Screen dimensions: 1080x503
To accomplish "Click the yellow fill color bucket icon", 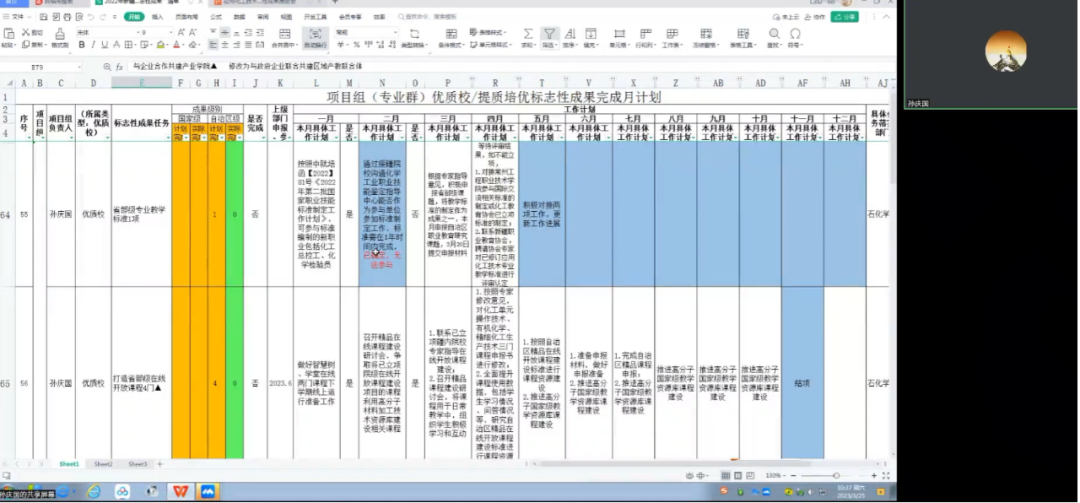I will point(160,45).
